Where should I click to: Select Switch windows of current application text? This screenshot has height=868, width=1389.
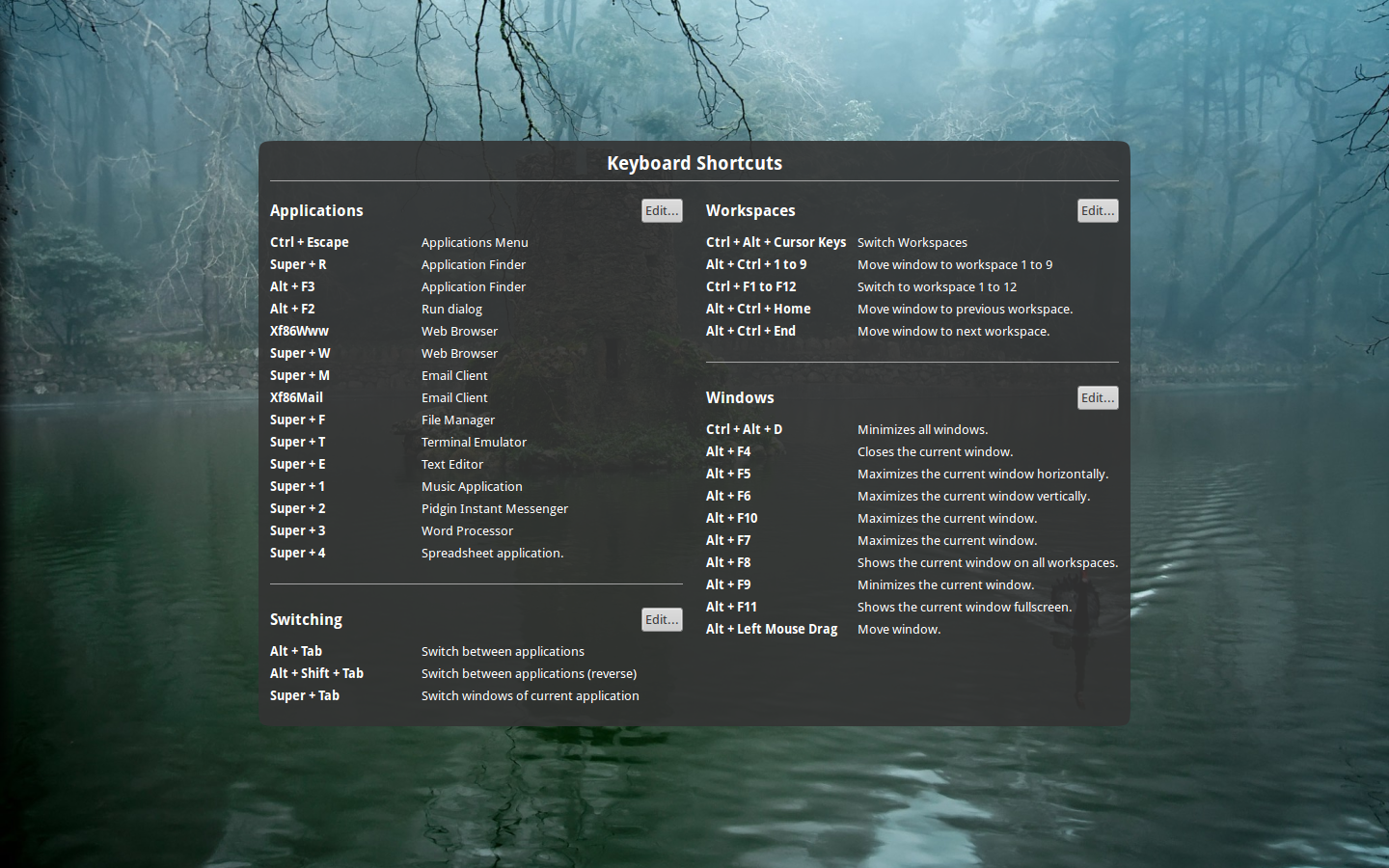(530, 695)
